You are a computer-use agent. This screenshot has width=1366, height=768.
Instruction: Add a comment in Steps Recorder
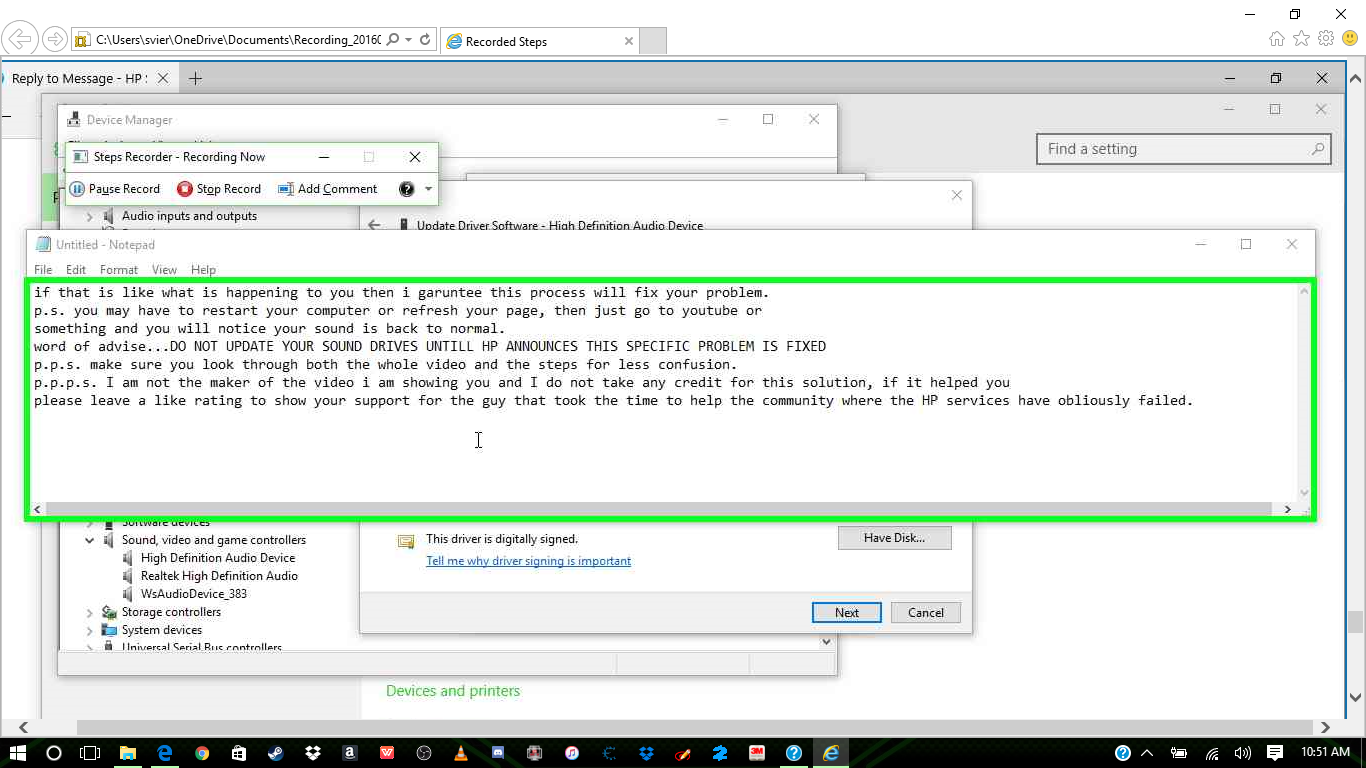[x=328, y=189]
